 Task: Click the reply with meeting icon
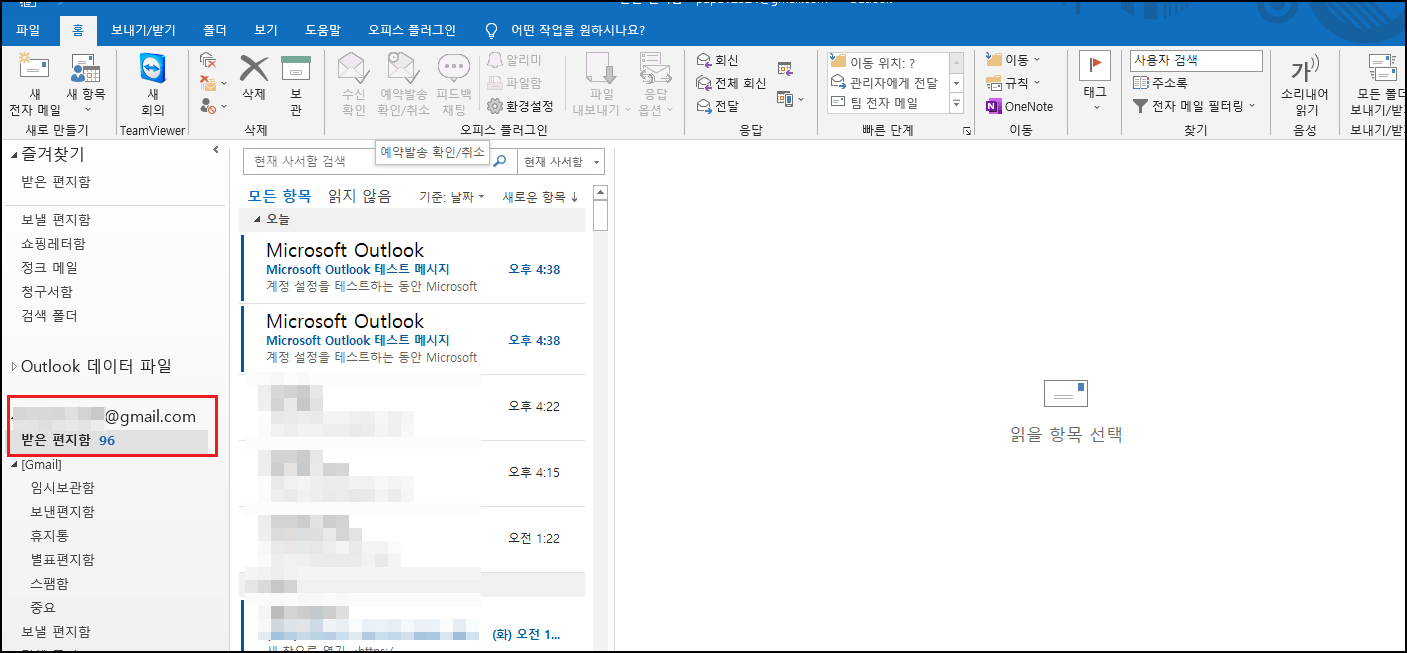tap(785, 70)
